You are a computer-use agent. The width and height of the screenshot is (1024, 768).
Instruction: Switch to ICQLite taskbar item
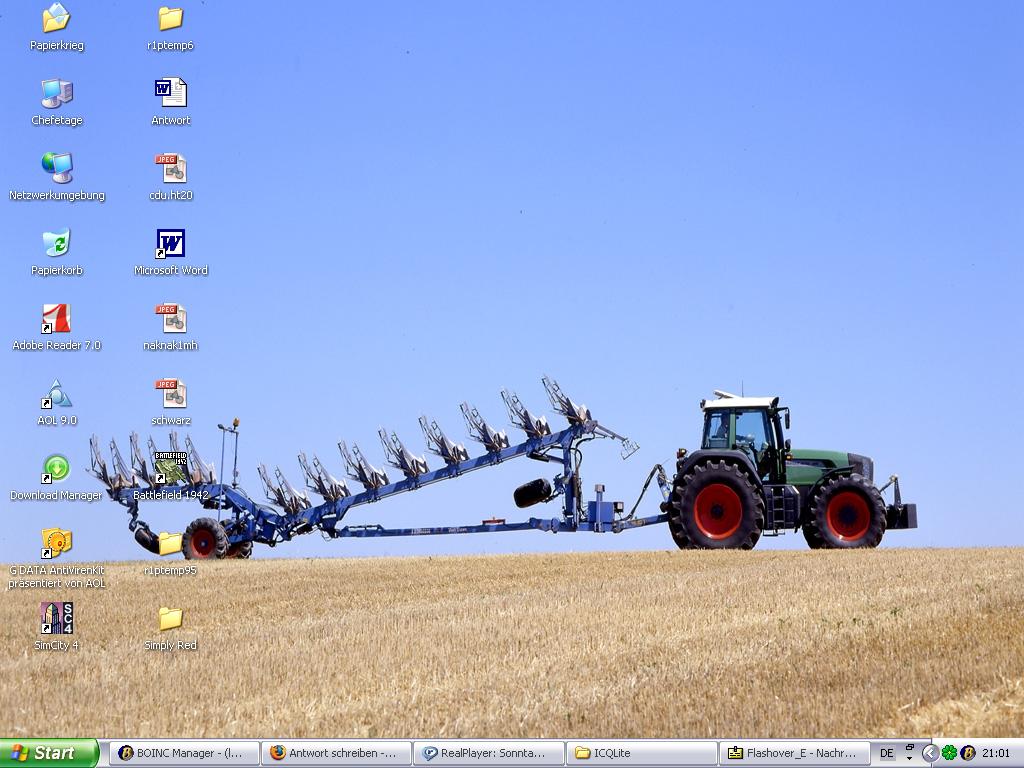click(641, 753)
